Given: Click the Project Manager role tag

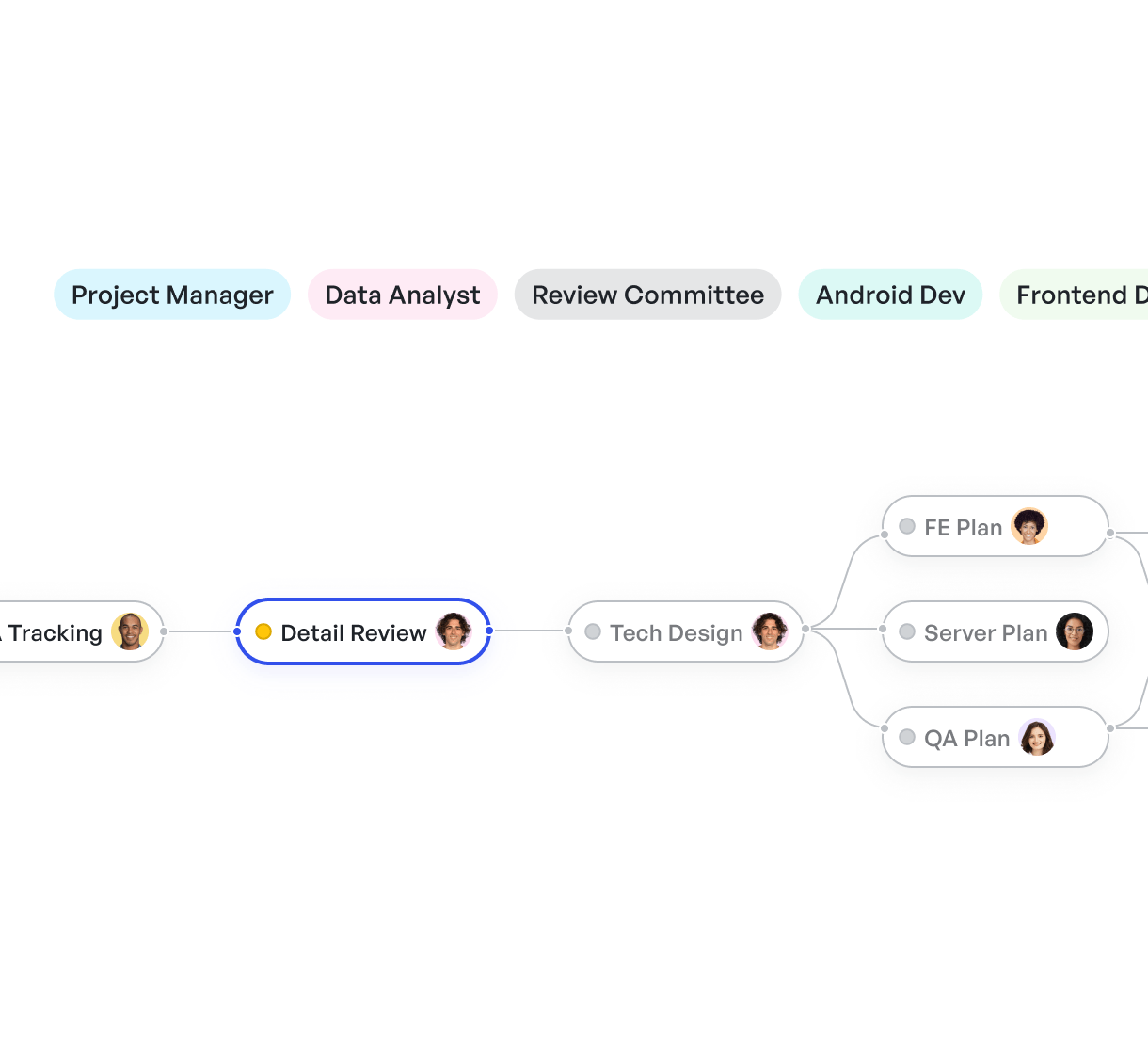Looking at the screenshot, I should 172,295.
